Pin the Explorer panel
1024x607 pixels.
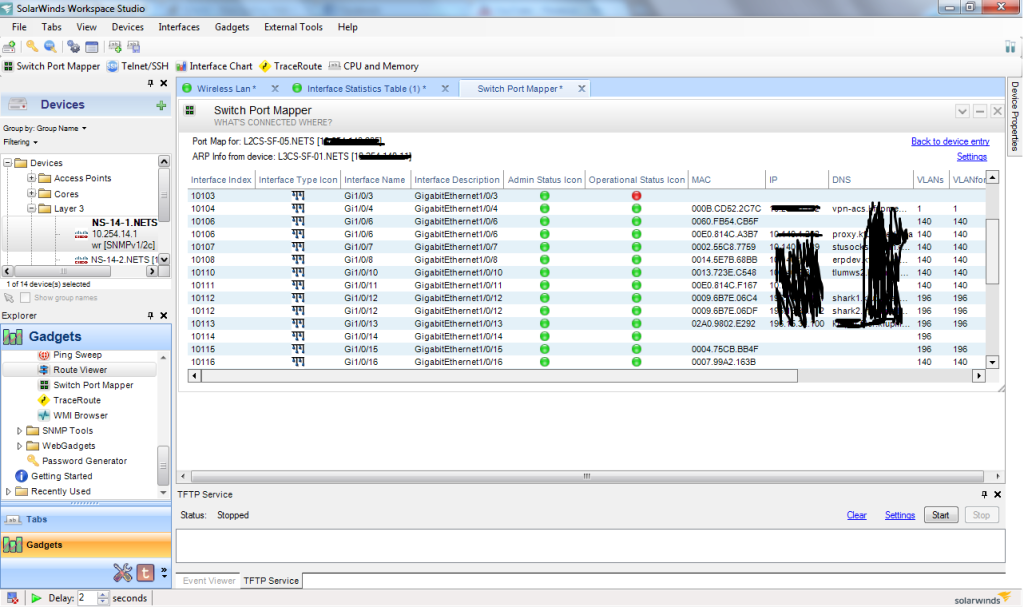coord(151,316)
